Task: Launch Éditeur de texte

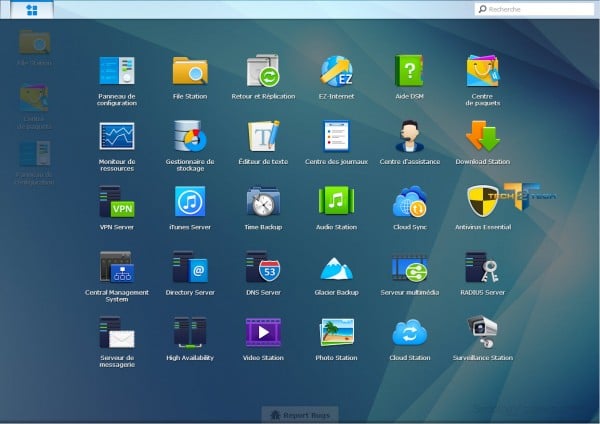Action: [263, 136]
